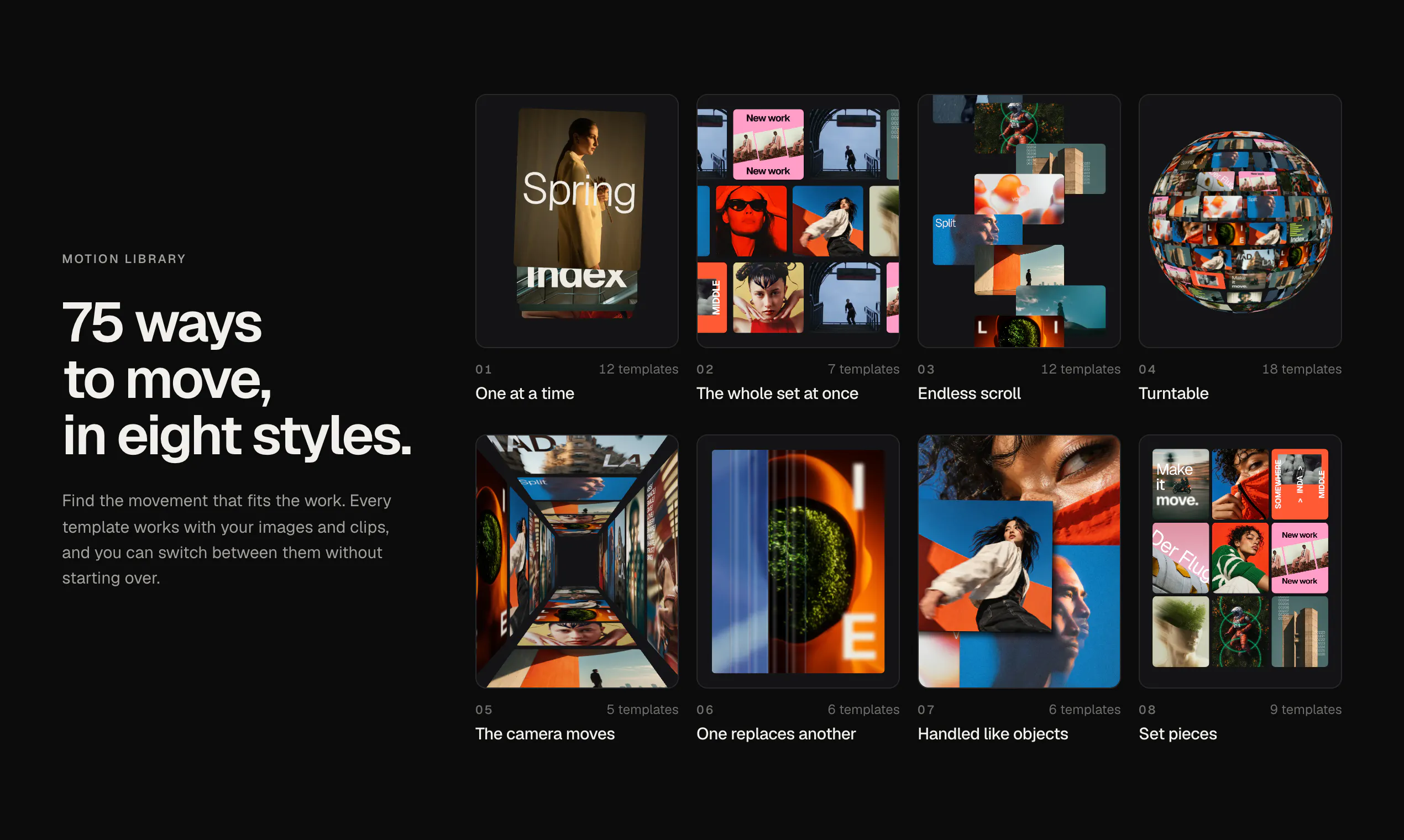The width and height of the screenshot is (1404, 840).
Task: Click the '75 ways to move' headline
Action: coord(237,379)
